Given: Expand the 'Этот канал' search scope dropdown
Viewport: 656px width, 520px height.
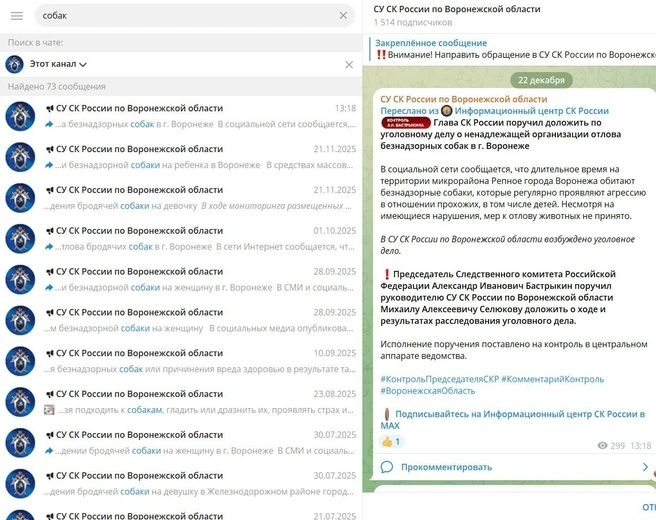Looking at the screenshot, I should coord(58,64).
